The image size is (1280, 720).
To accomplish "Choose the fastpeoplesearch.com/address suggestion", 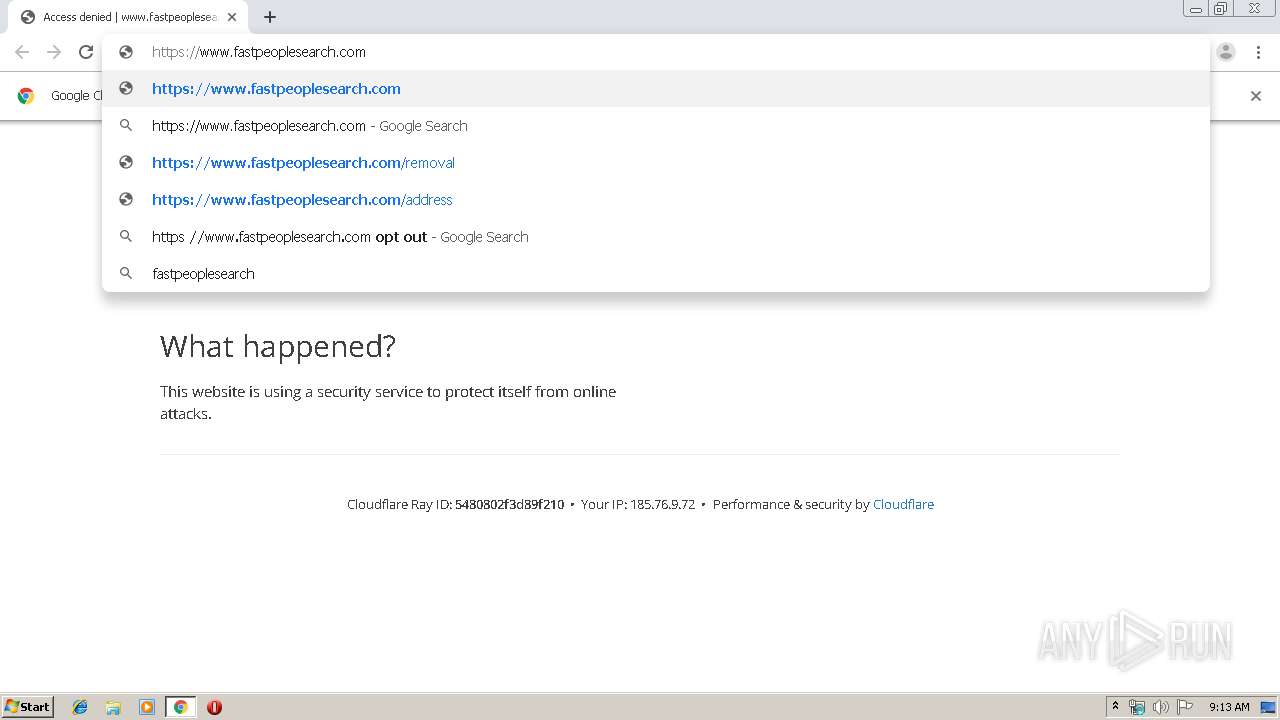I will (x=655, y=200).
